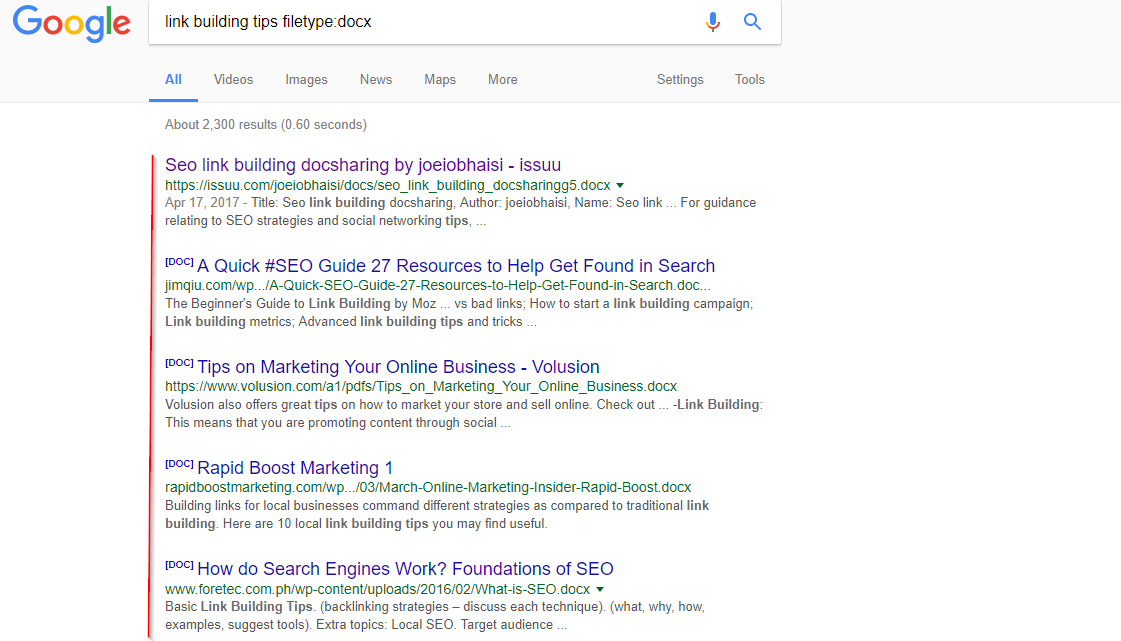Open A Quick #SEO Guide 27 Resources result
The image size is (1121, 641).
[455, 266]
